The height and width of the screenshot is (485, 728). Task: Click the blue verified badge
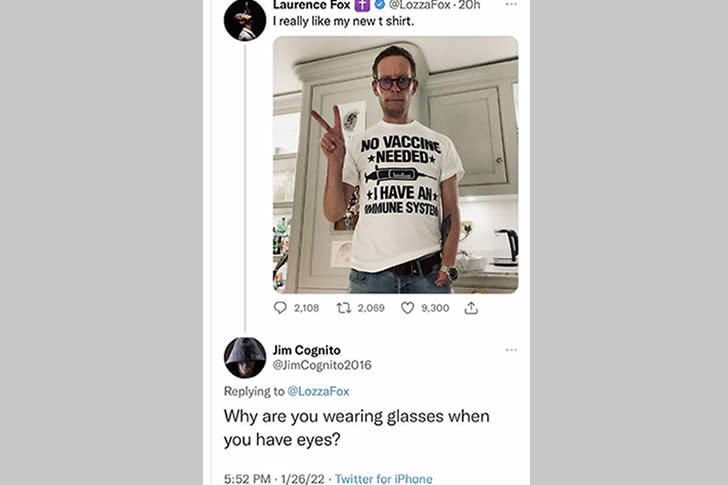click(x=380, y=5)
